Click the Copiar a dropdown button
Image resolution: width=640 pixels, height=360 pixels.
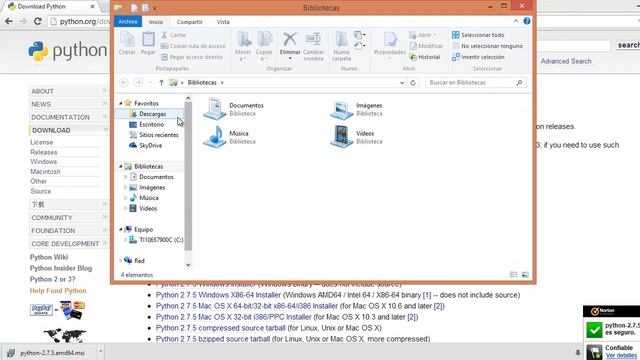[x=264, y=47]
